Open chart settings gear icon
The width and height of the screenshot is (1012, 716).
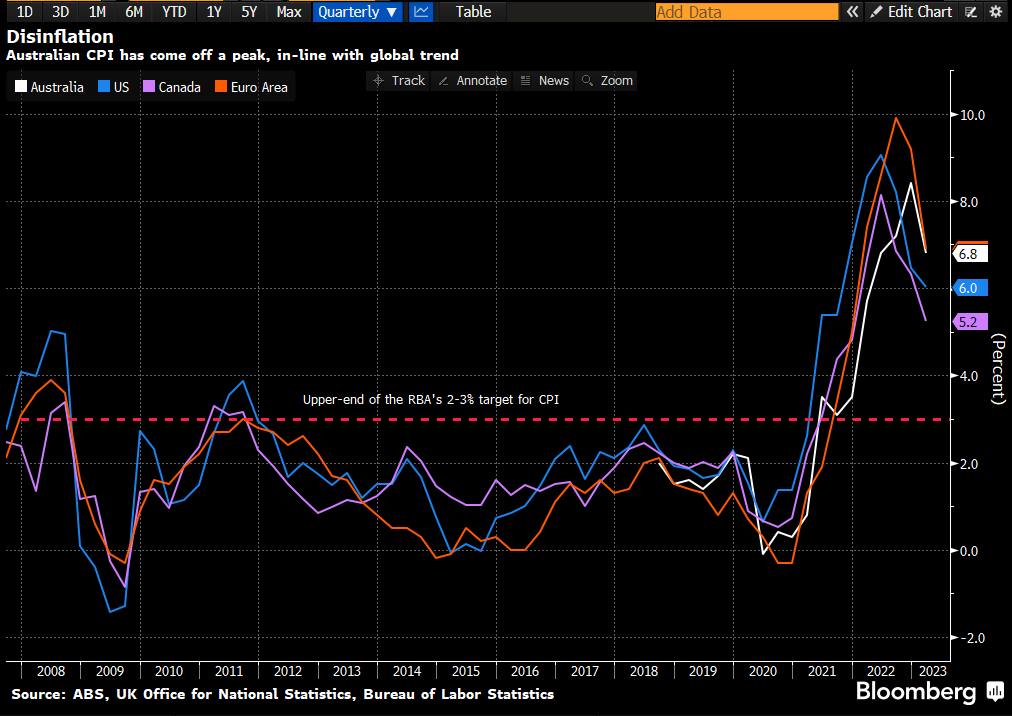[996, 12]
